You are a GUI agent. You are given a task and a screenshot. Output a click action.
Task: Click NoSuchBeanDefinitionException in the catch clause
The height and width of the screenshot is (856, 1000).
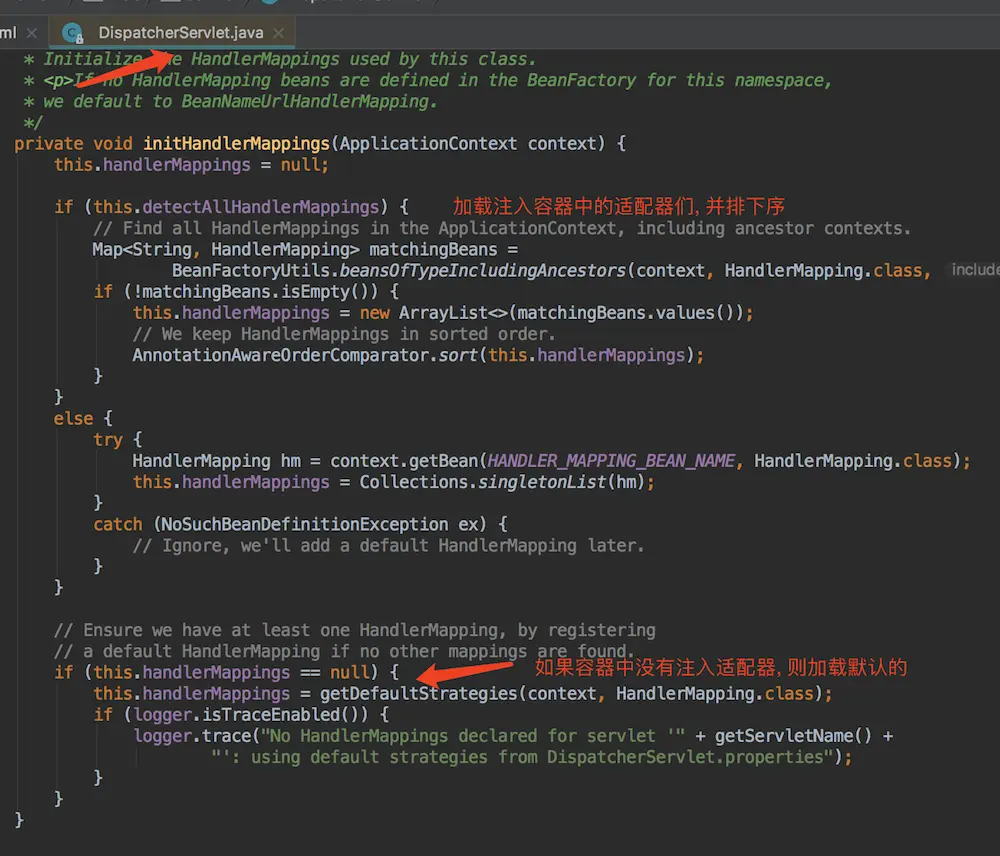point(301,524)
